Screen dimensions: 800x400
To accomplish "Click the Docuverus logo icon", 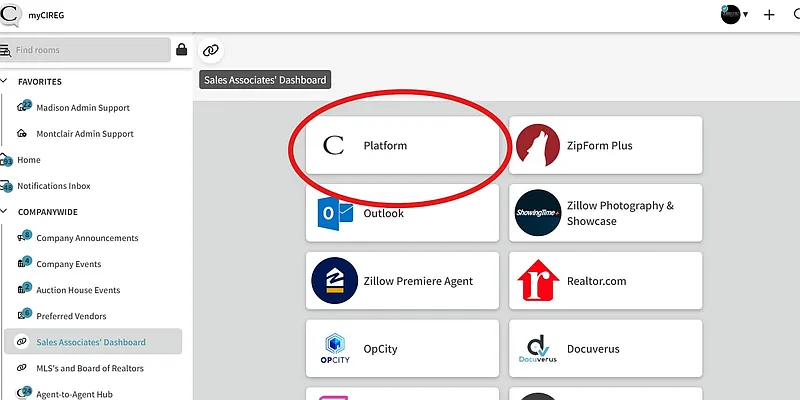I will click(537, 348).
